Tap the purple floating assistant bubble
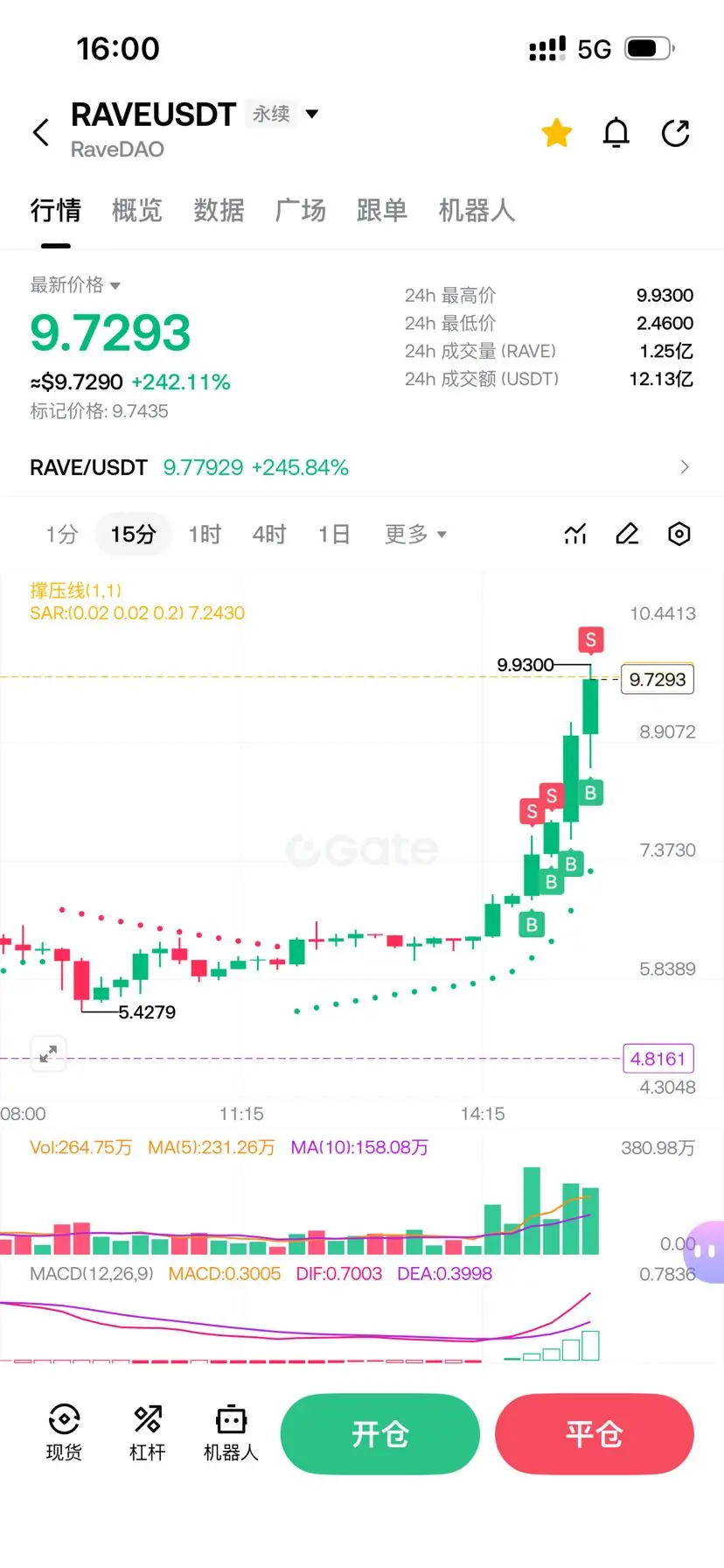The image size is (724, 1568). tap(706, 1251)
